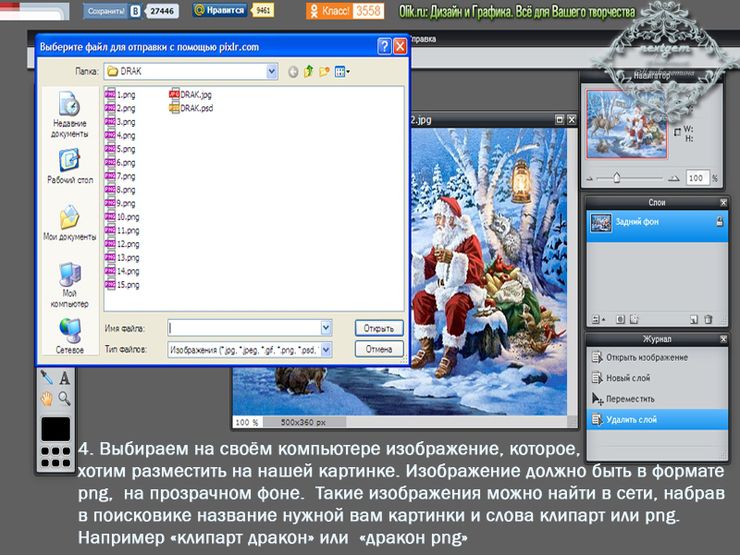
Task: Select Переместить in the Журнал history
Action: pyautogui.click(x=656, y=399)
